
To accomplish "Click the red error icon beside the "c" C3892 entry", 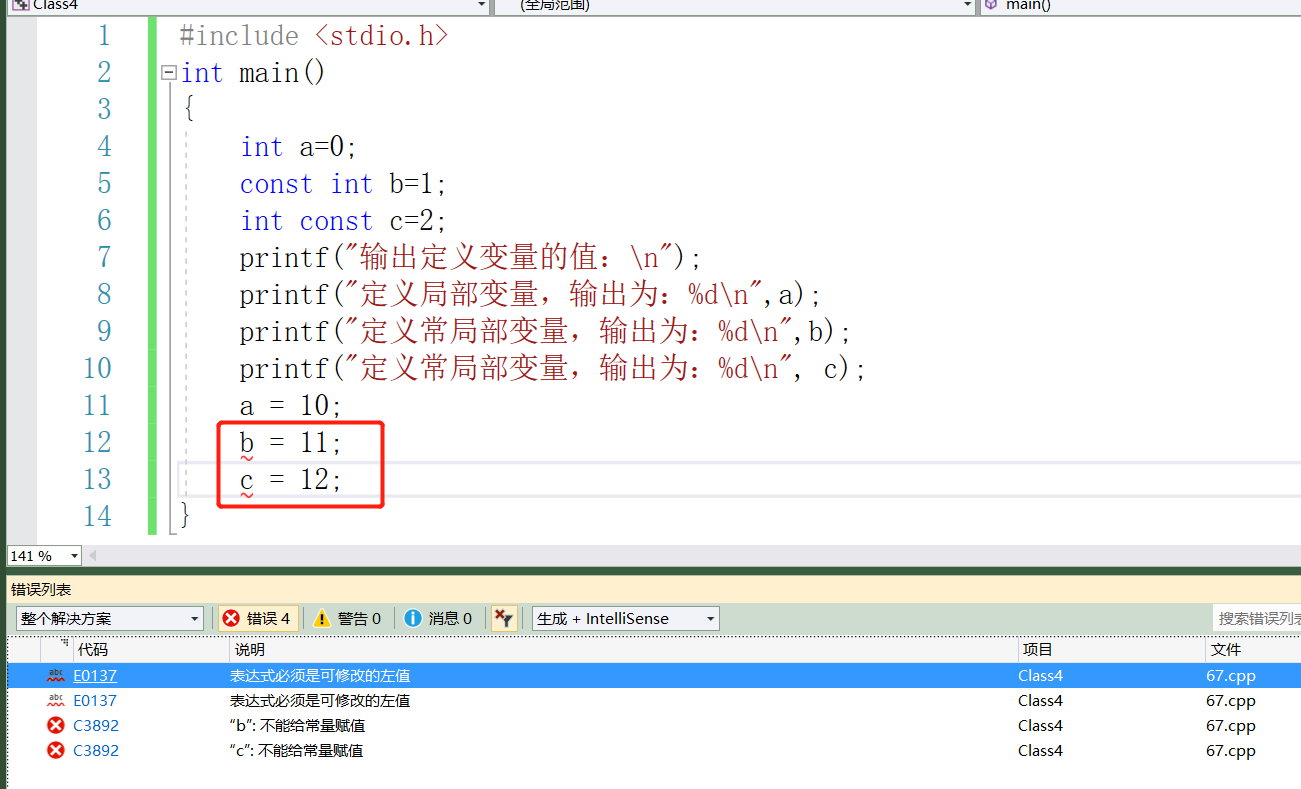I will [x=56, y=750].
